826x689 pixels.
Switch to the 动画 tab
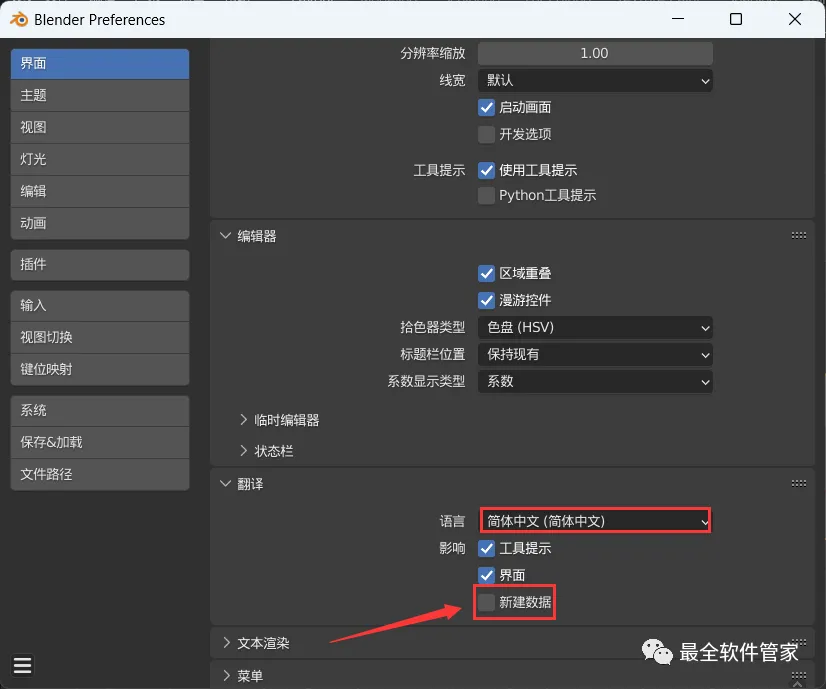(x=100, y=223)
